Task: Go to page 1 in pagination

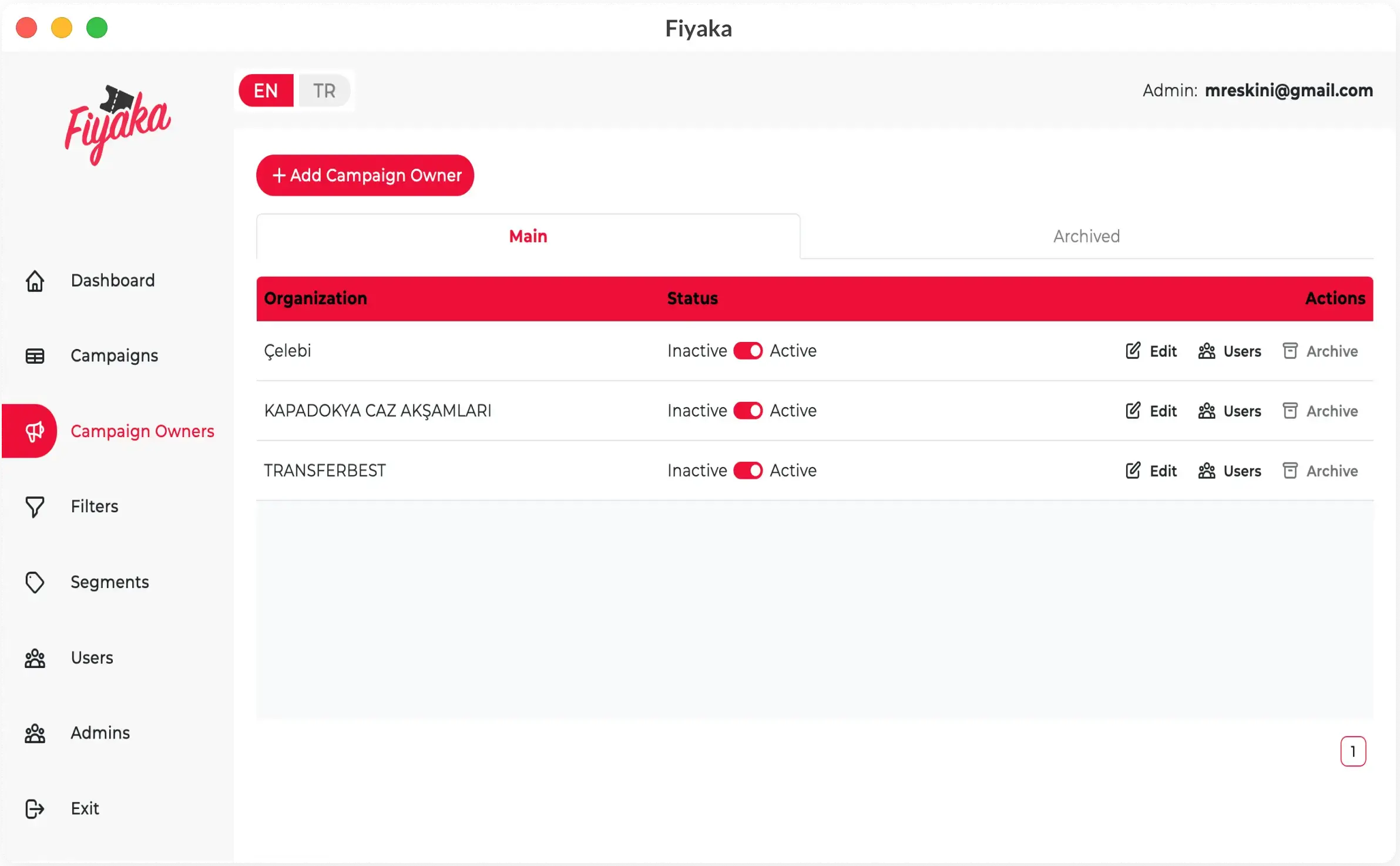Action: pos(1352,751)
